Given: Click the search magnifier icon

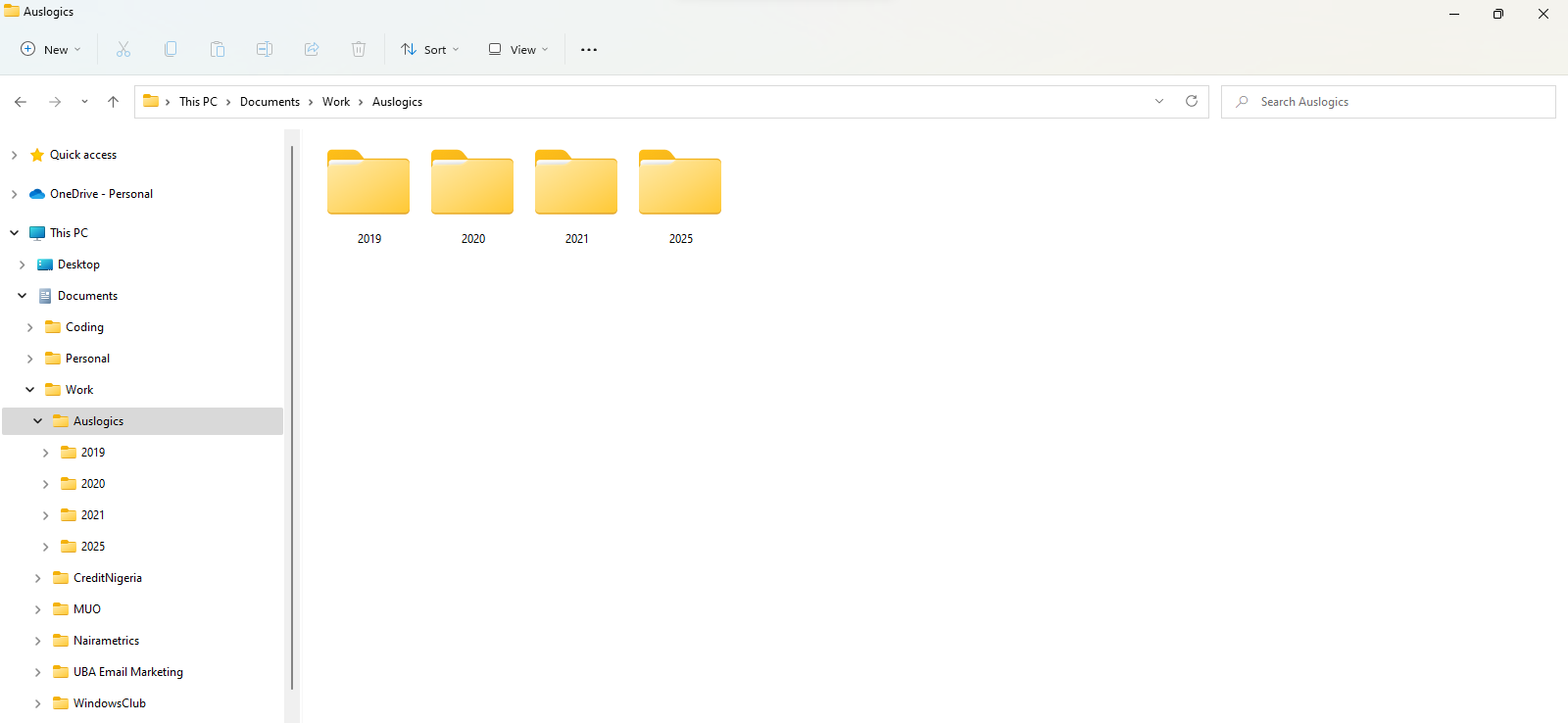Looking at the screenshot, I should pos(1243,102).
